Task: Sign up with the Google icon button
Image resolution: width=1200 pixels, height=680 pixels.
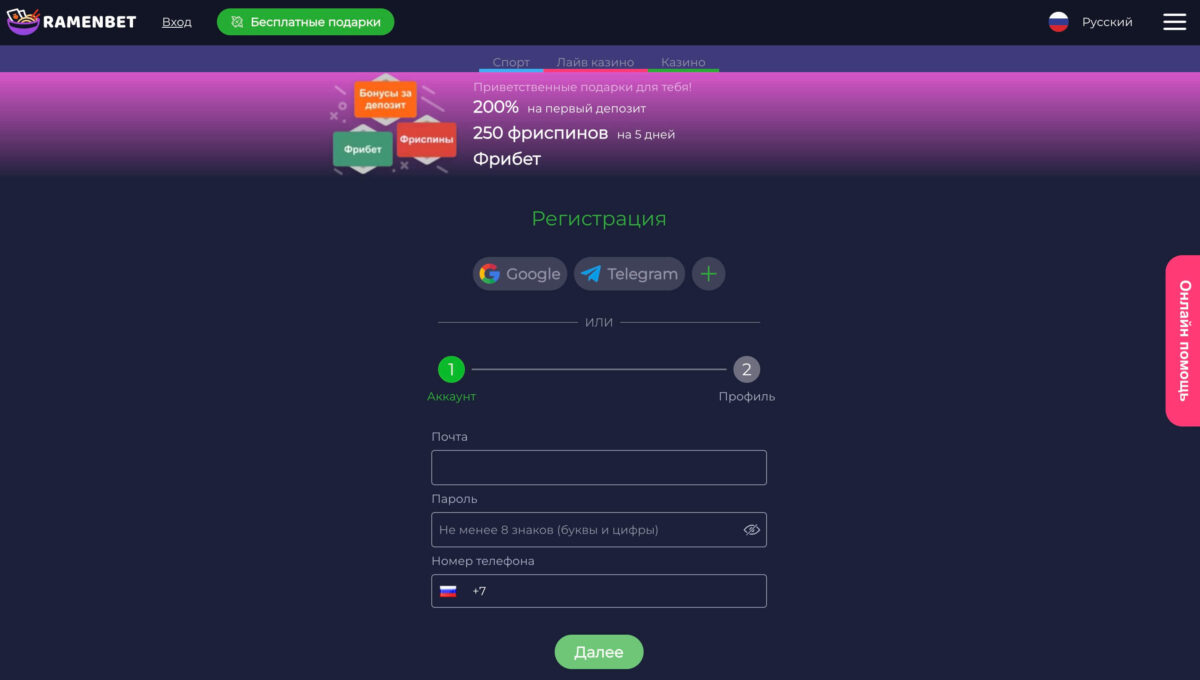Action: [x=519, y=274]
